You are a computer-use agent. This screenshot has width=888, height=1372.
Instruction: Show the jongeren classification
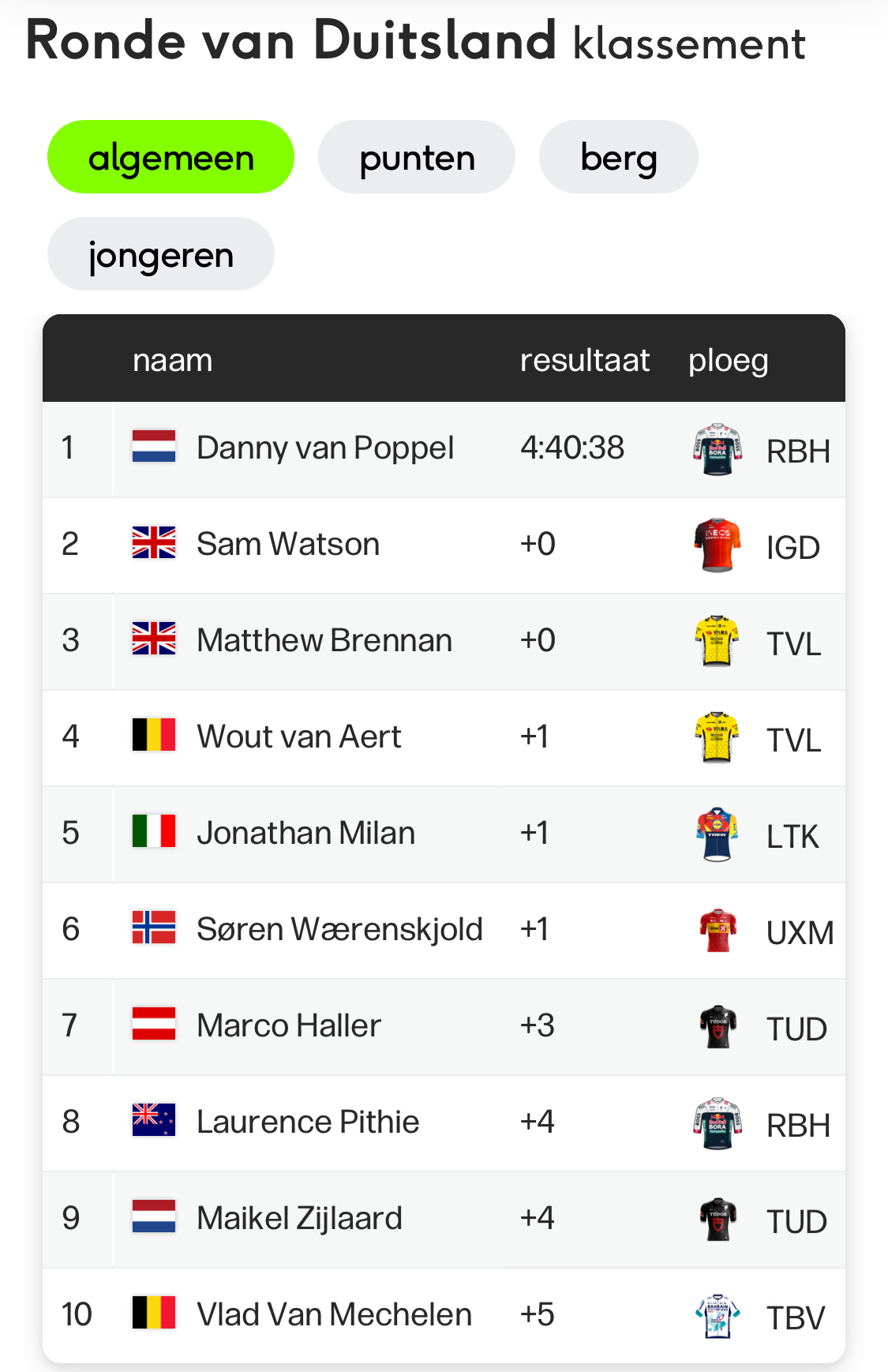click(161, 254)
